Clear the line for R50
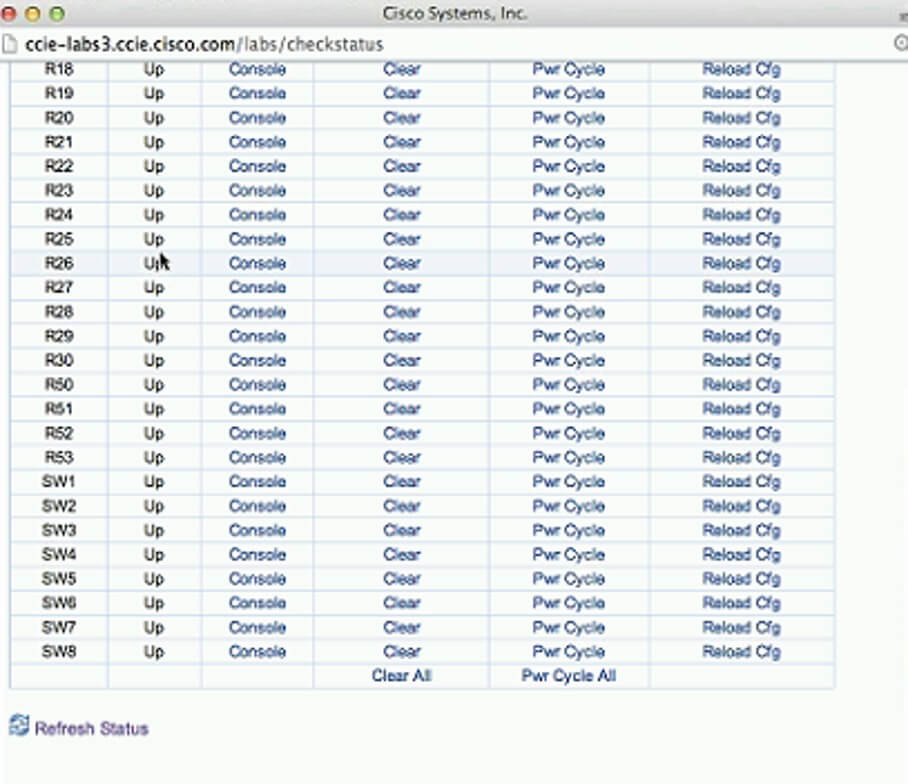 coord(401,385)
